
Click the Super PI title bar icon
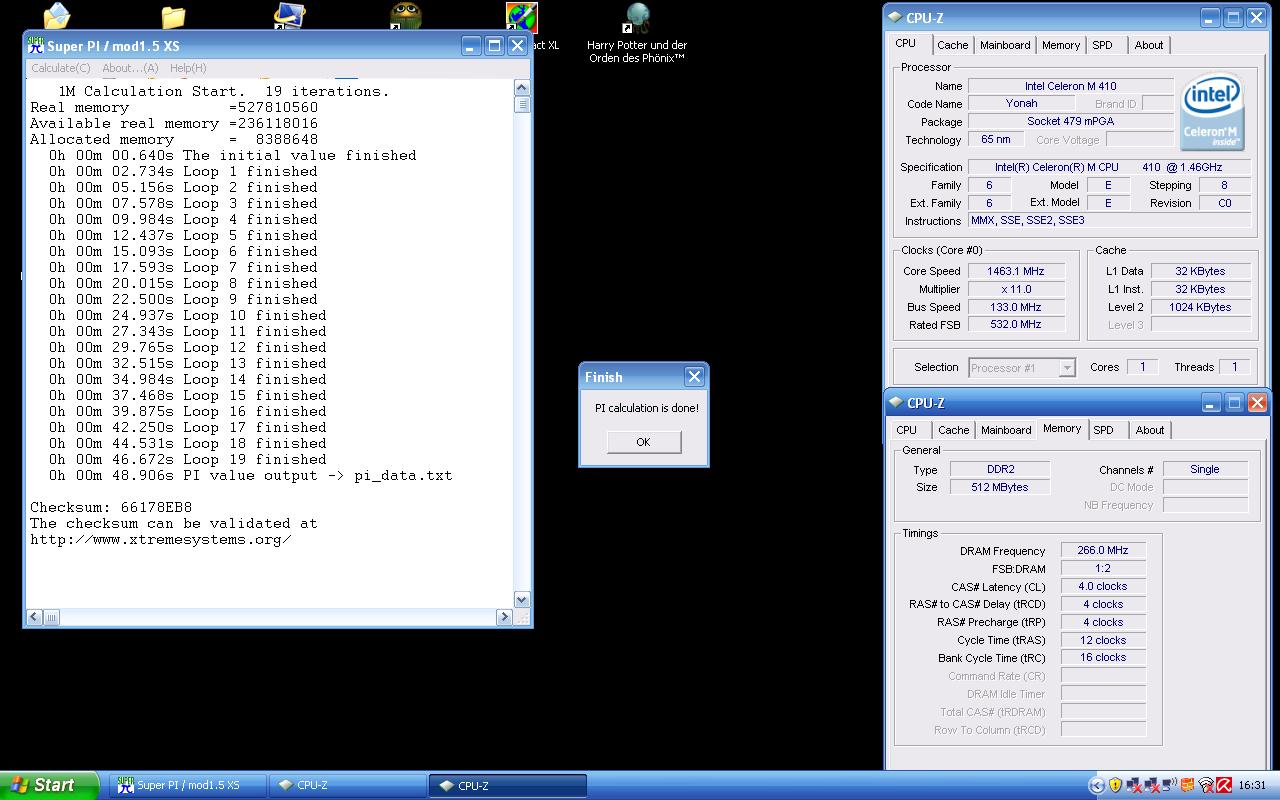36,45
